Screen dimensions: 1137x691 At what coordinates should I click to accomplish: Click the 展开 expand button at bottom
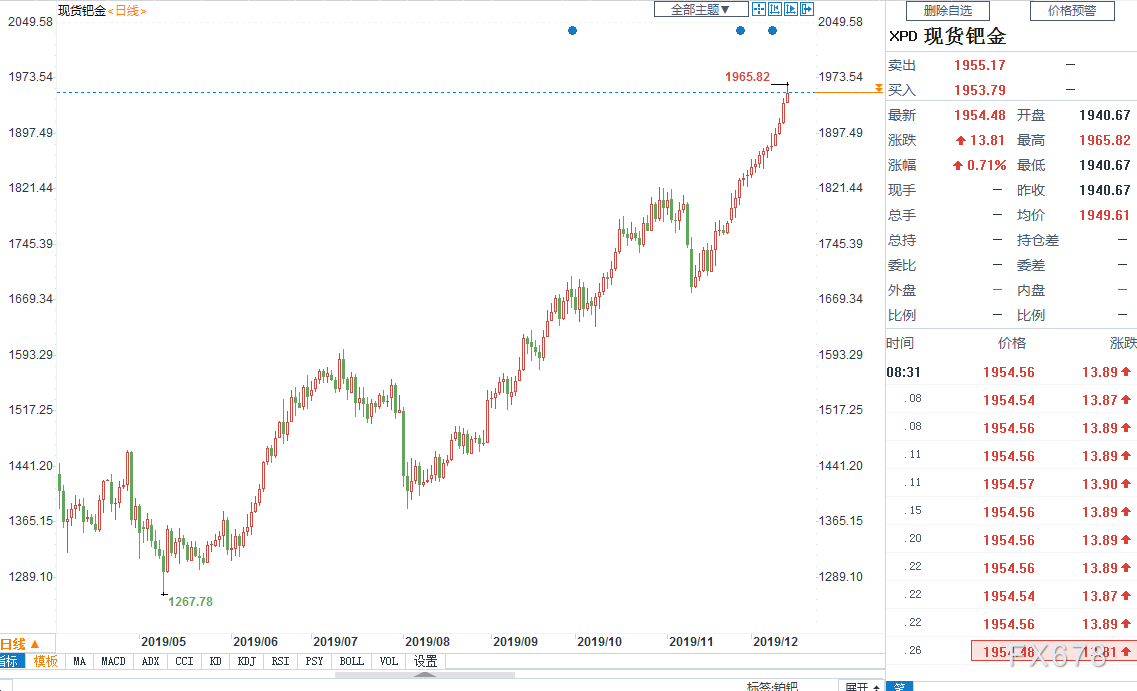tap(861, 686)
